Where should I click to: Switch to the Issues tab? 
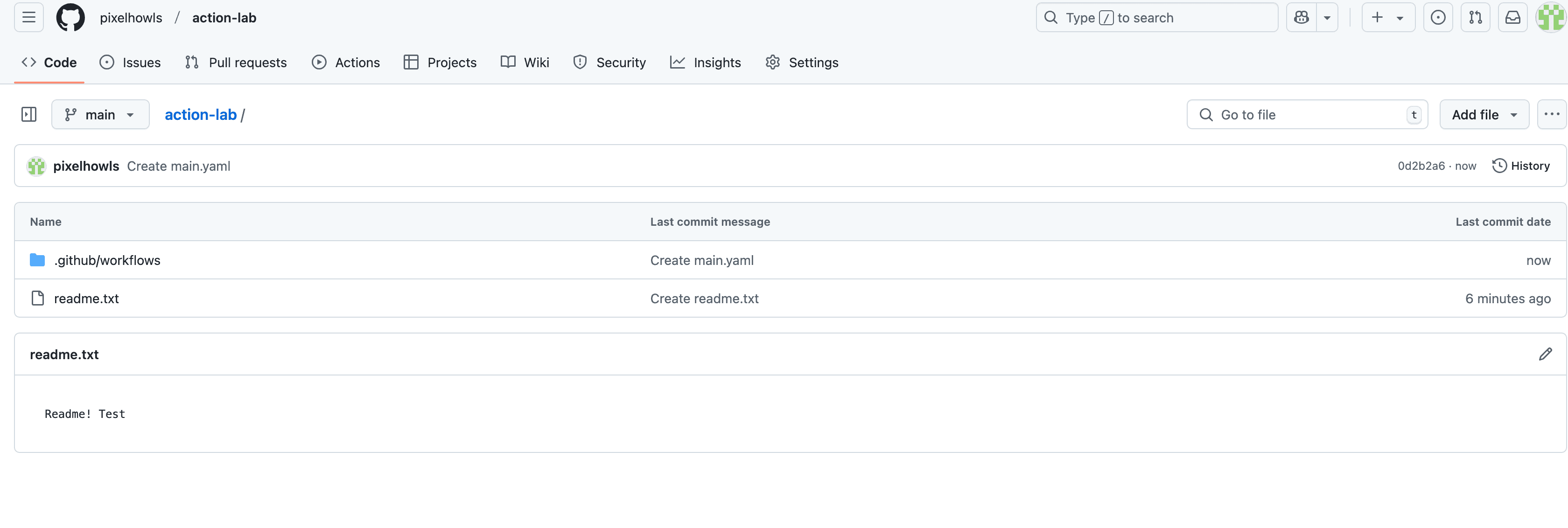click(x=130, y=63)
